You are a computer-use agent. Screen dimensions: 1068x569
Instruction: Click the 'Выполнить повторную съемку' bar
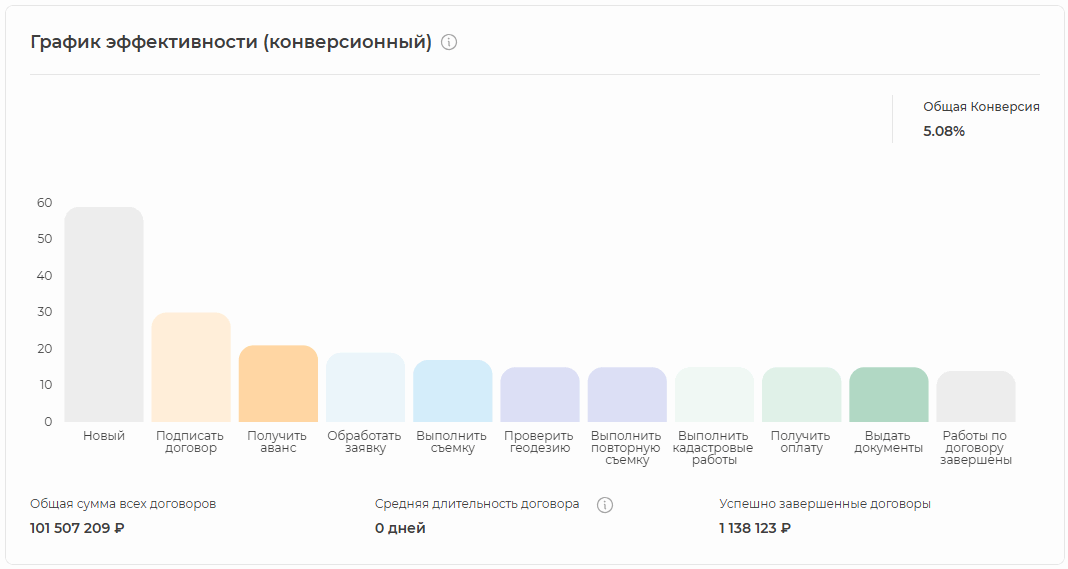pyautogui.click(x=627, y=394)
